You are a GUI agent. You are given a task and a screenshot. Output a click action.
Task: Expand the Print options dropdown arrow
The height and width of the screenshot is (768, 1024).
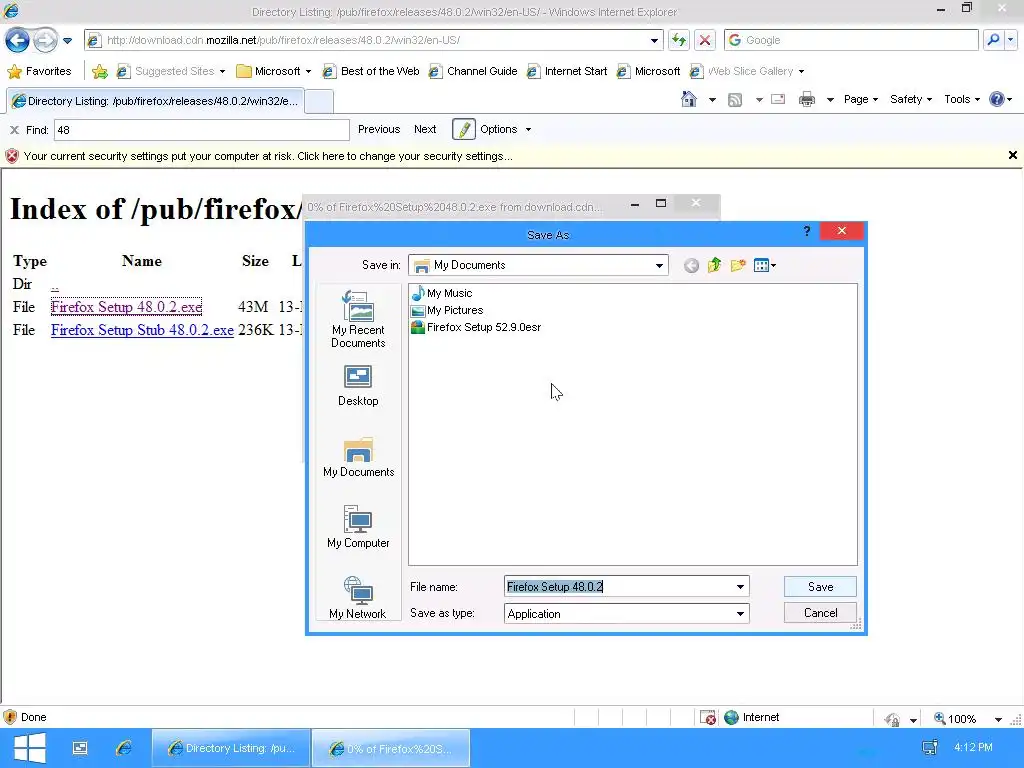(830, 100)
